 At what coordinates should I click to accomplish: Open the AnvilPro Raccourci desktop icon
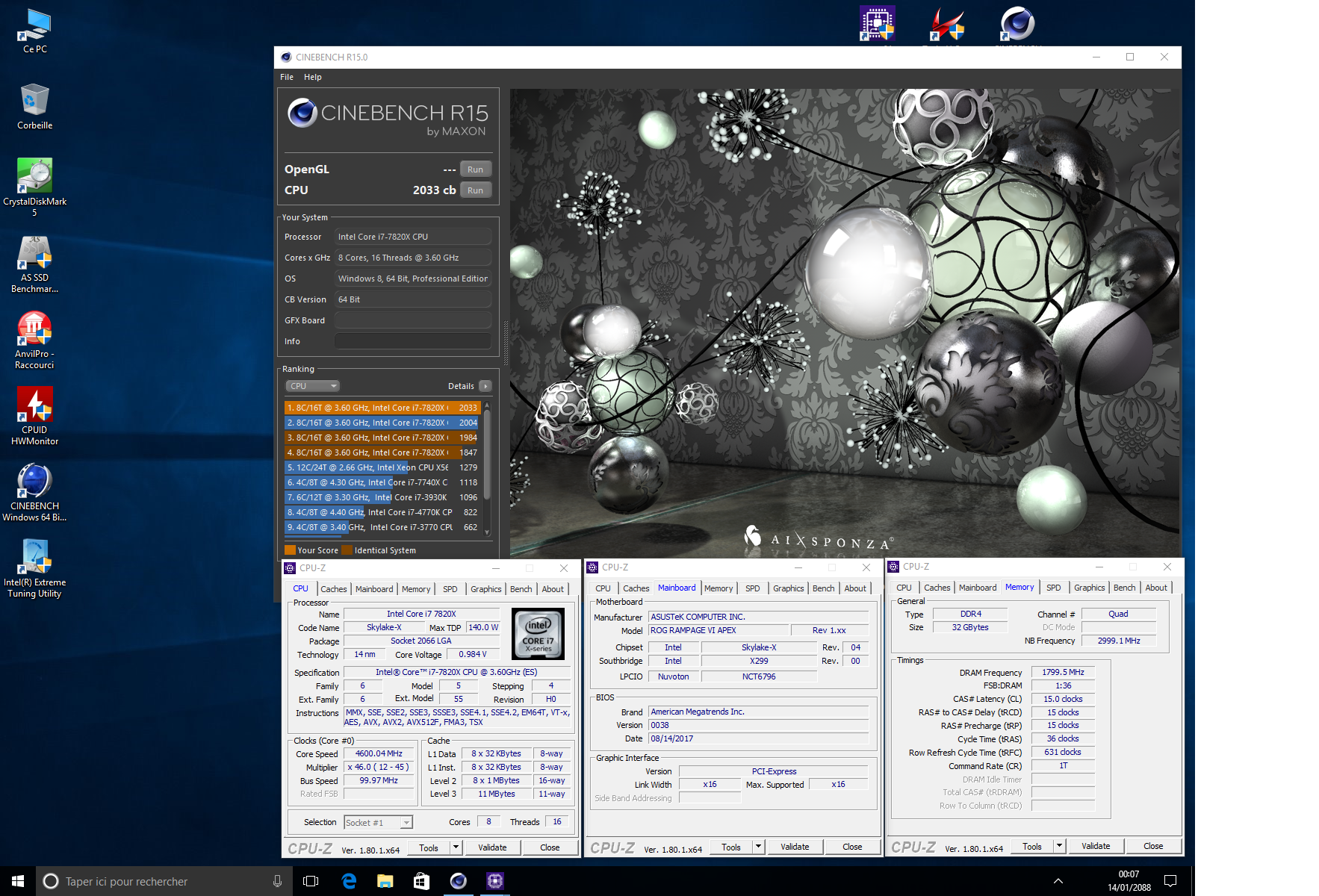click(34, 340)
